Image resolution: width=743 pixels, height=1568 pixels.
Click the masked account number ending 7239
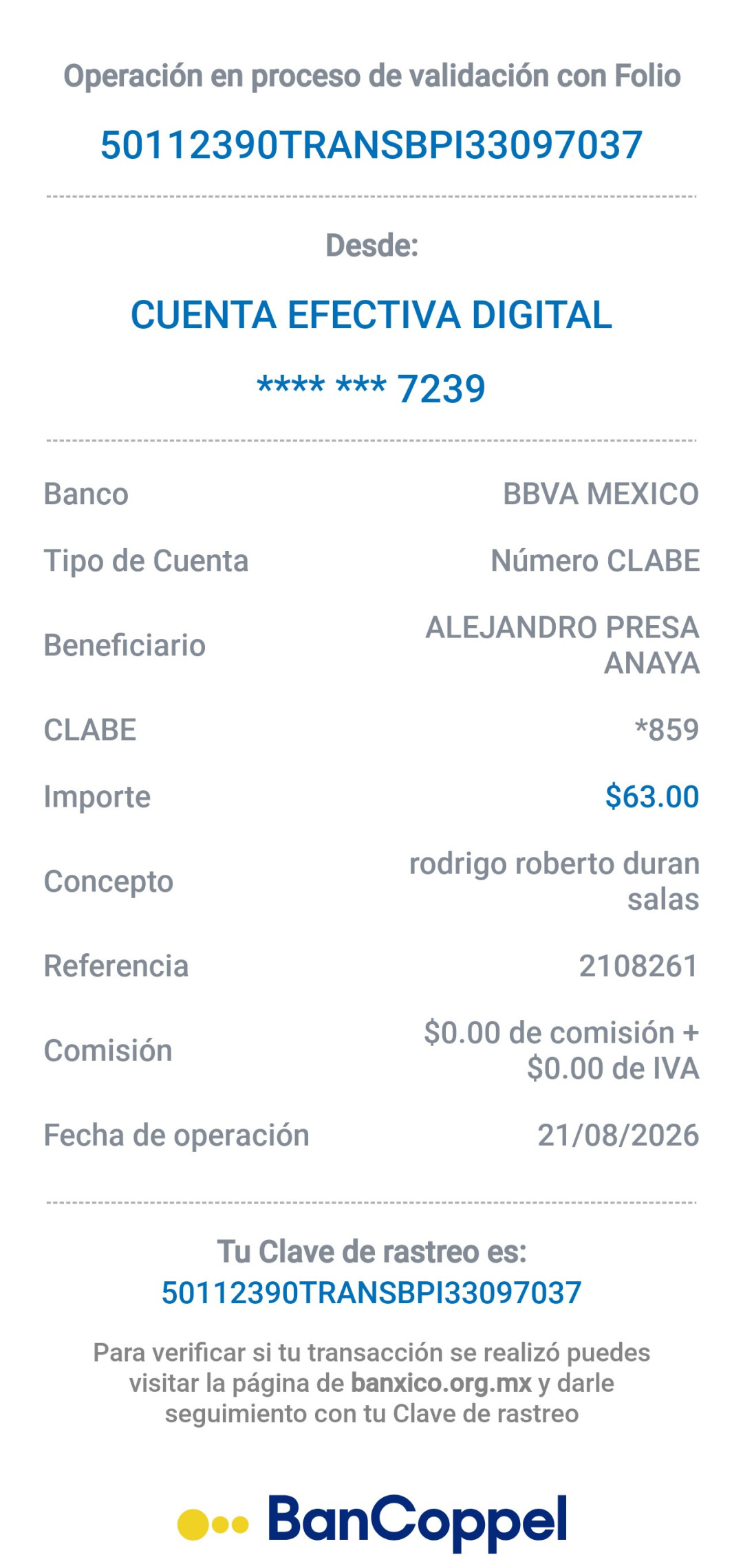371,389
